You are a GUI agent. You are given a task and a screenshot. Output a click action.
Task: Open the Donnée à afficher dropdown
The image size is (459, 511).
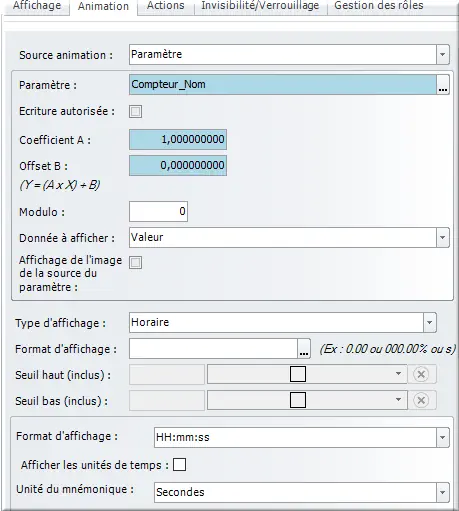(443, 238)
